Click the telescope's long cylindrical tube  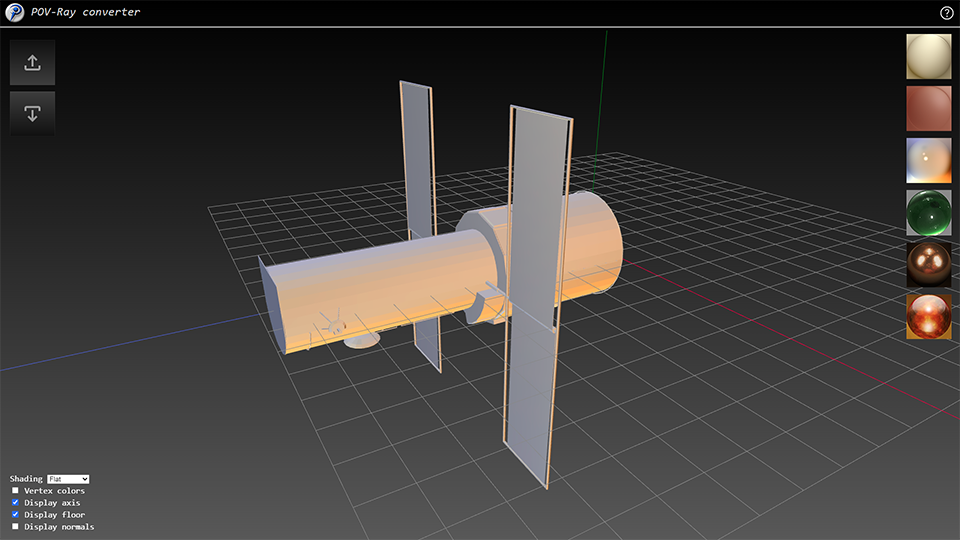pos(380,285)
